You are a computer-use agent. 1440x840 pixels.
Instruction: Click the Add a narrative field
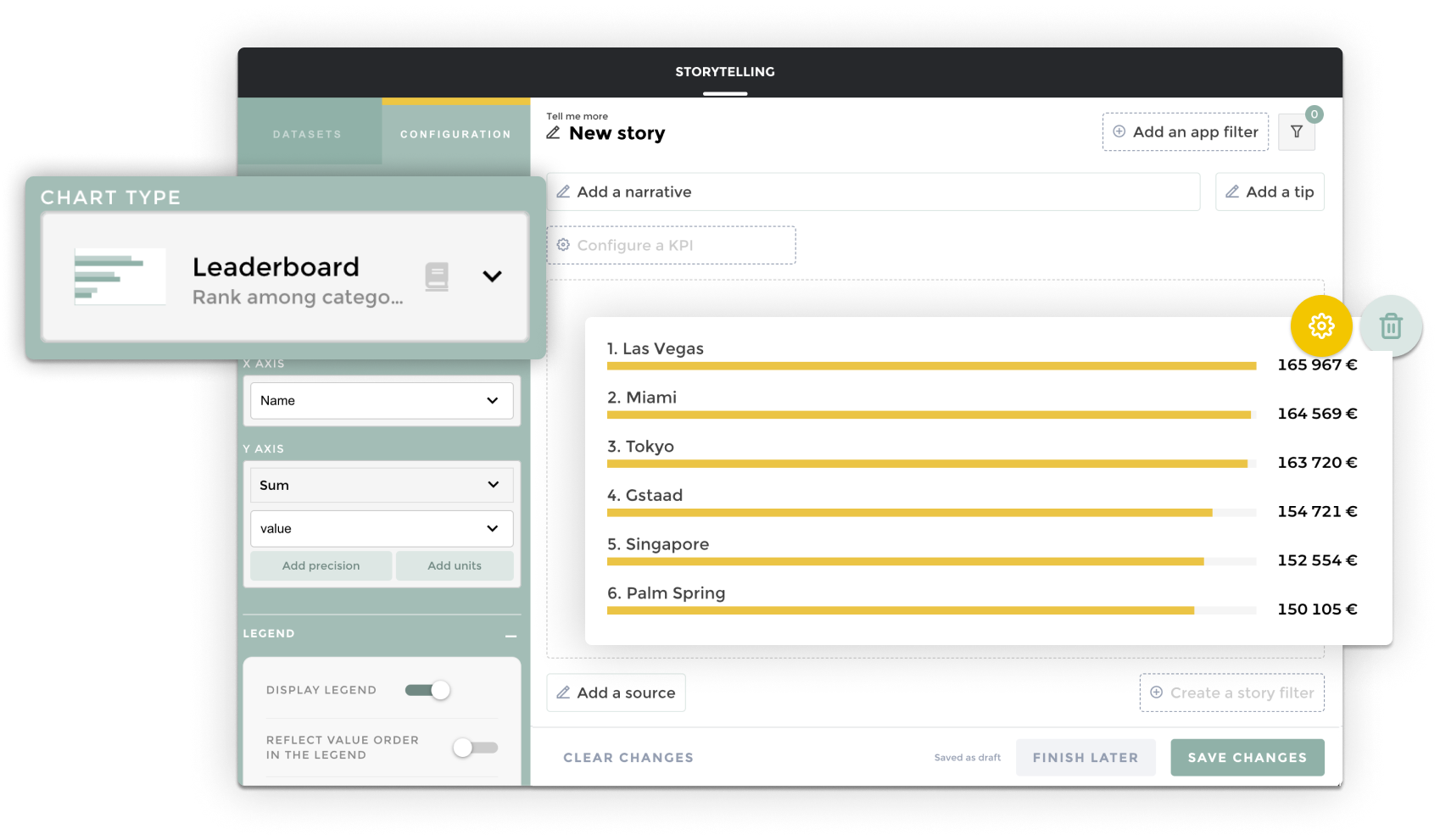[x=873, y=192]
